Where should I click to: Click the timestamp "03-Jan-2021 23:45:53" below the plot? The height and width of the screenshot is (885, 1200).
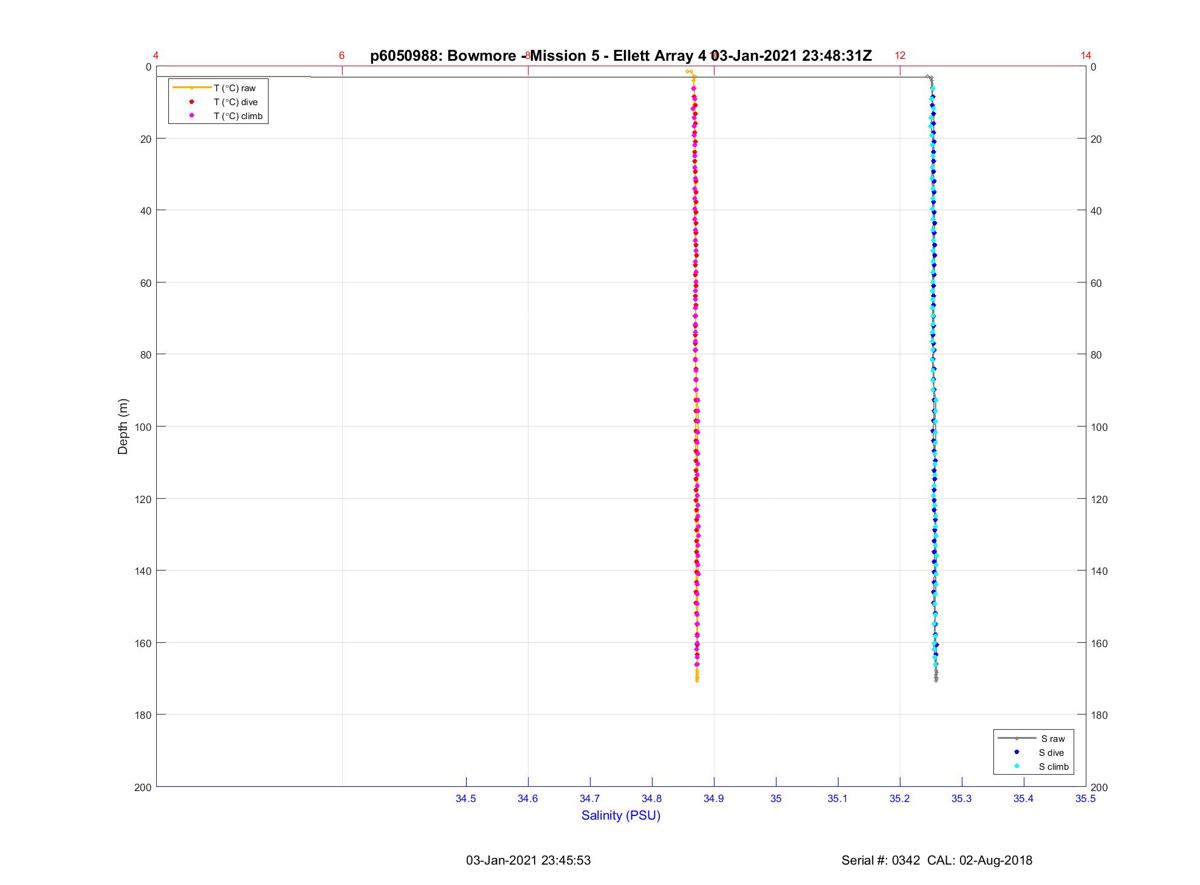click(528, 860)
